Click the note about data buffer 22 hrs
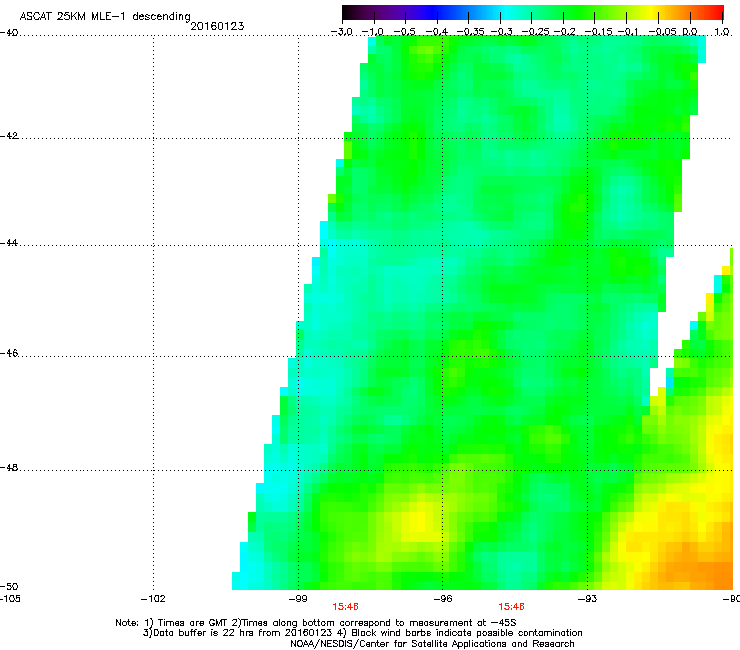 click(x=237, y=633)
